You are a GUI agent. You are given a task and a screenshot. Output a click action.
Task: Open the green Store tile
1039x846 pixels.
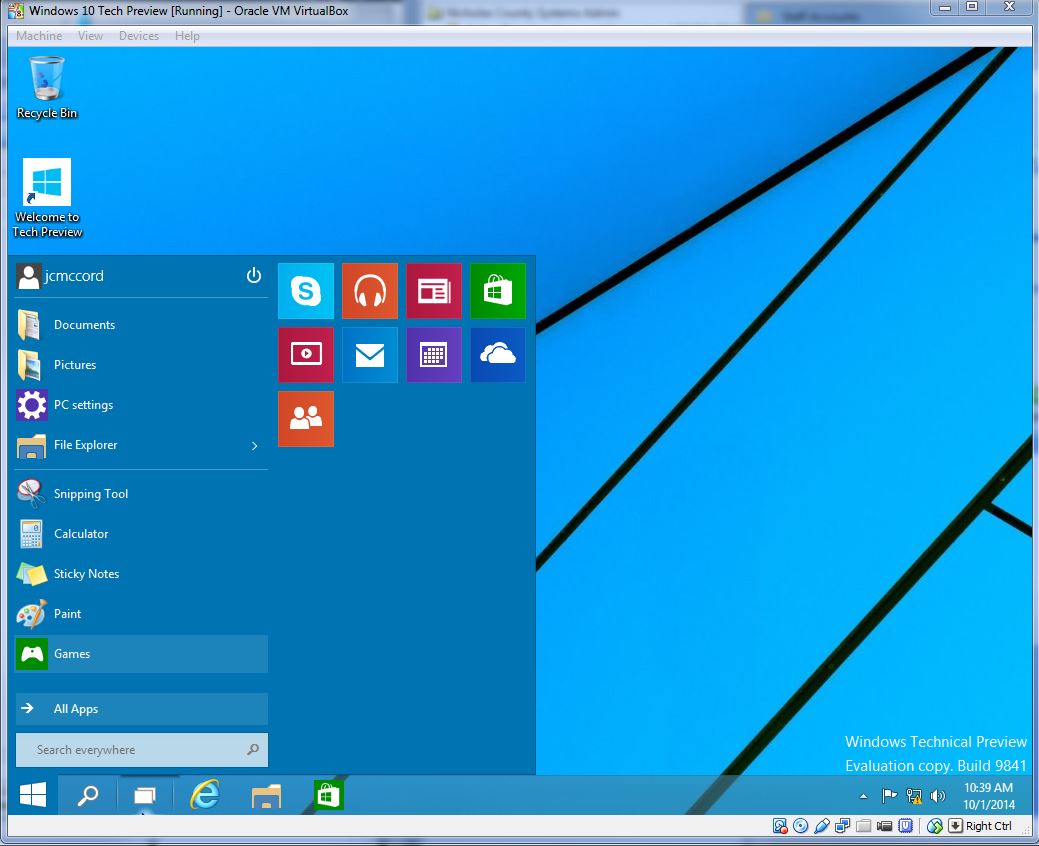tap(498, 291)
